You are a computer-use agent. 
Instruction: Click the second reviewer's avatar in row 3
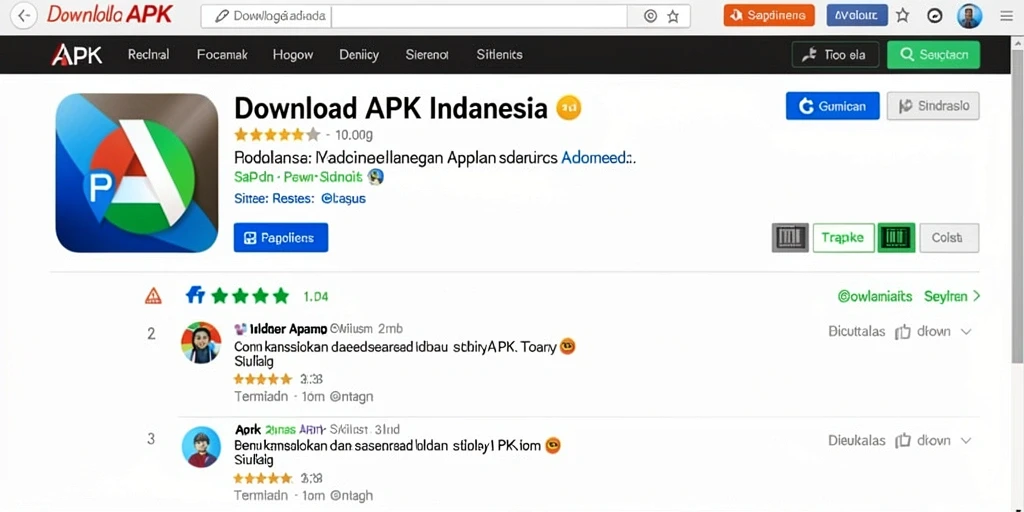202,447
